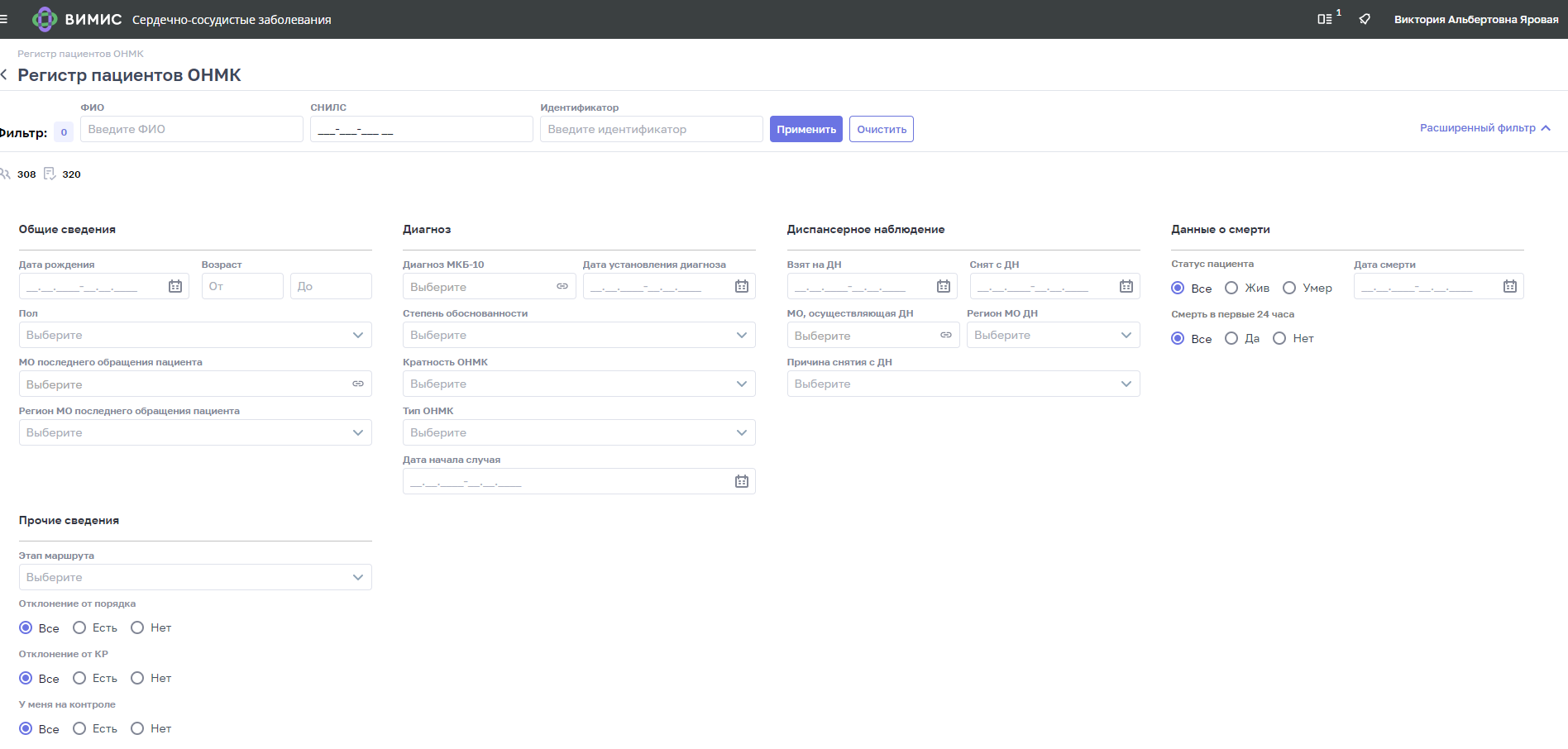Screen dimensions: 1568x749
Task: Open notifications panel icon in header
Action: (1326, 19)
